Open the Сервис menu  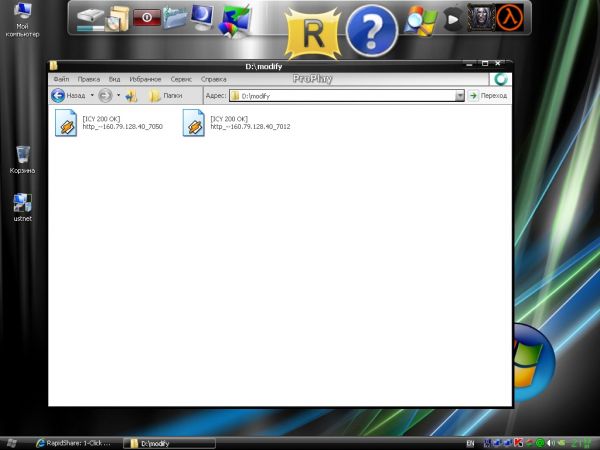pyautogui.click(x=181, y=79)
